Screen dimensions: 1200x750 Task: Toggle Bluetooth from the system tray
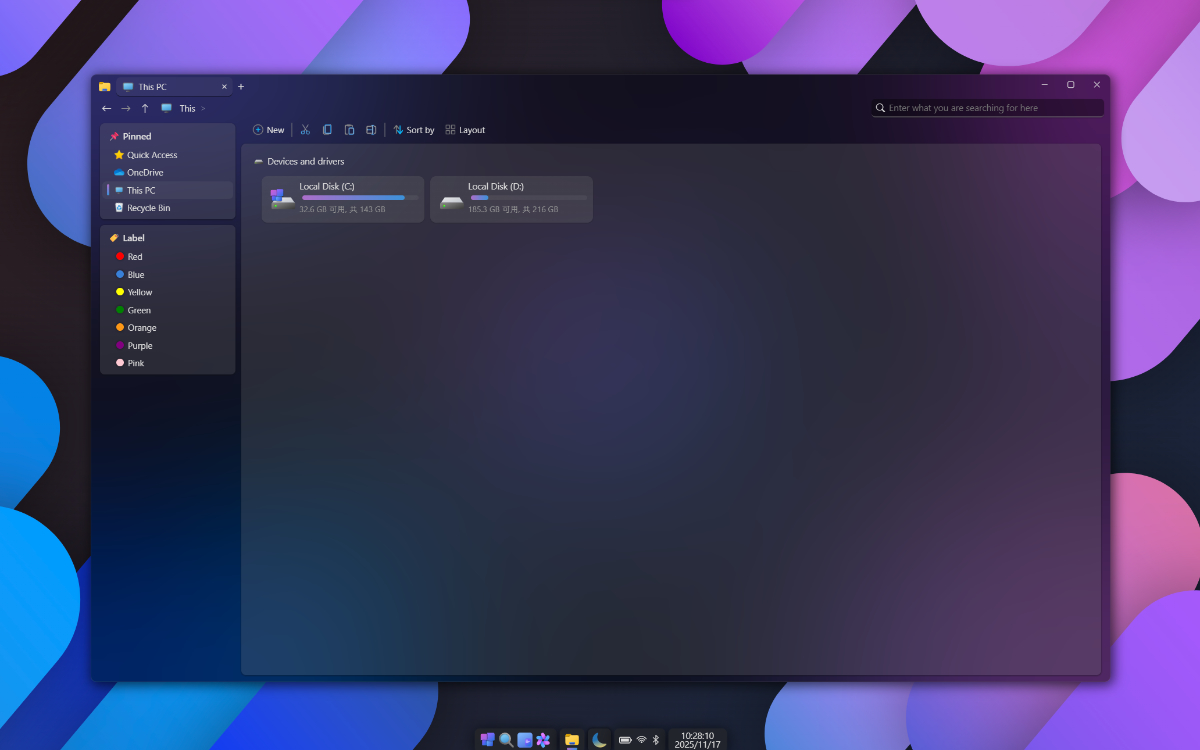click(x=656, y=739)
